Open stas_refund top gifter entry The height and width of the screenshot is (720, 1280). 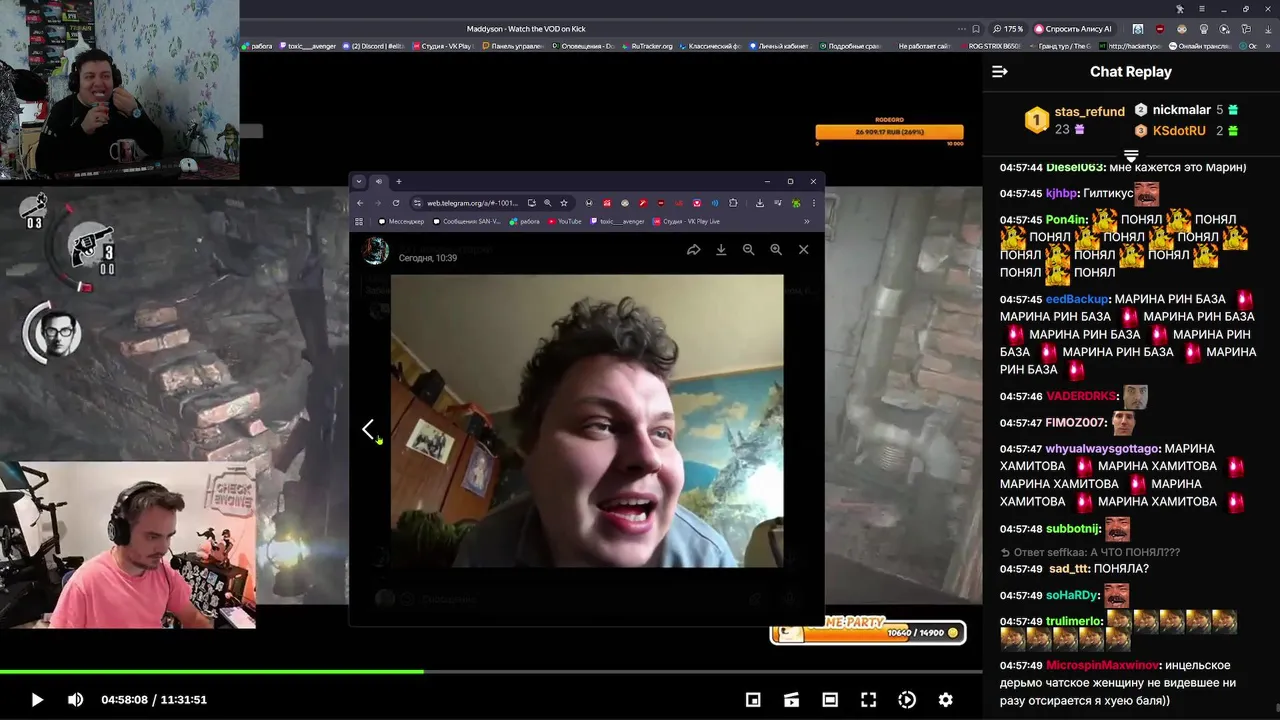coord(1075,120)
